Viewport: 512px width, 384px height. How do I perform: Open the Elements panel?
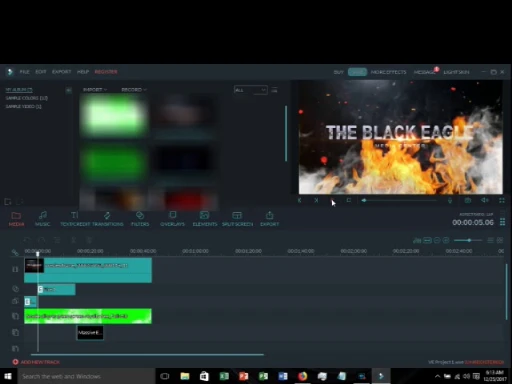click(x=205, y=219)
